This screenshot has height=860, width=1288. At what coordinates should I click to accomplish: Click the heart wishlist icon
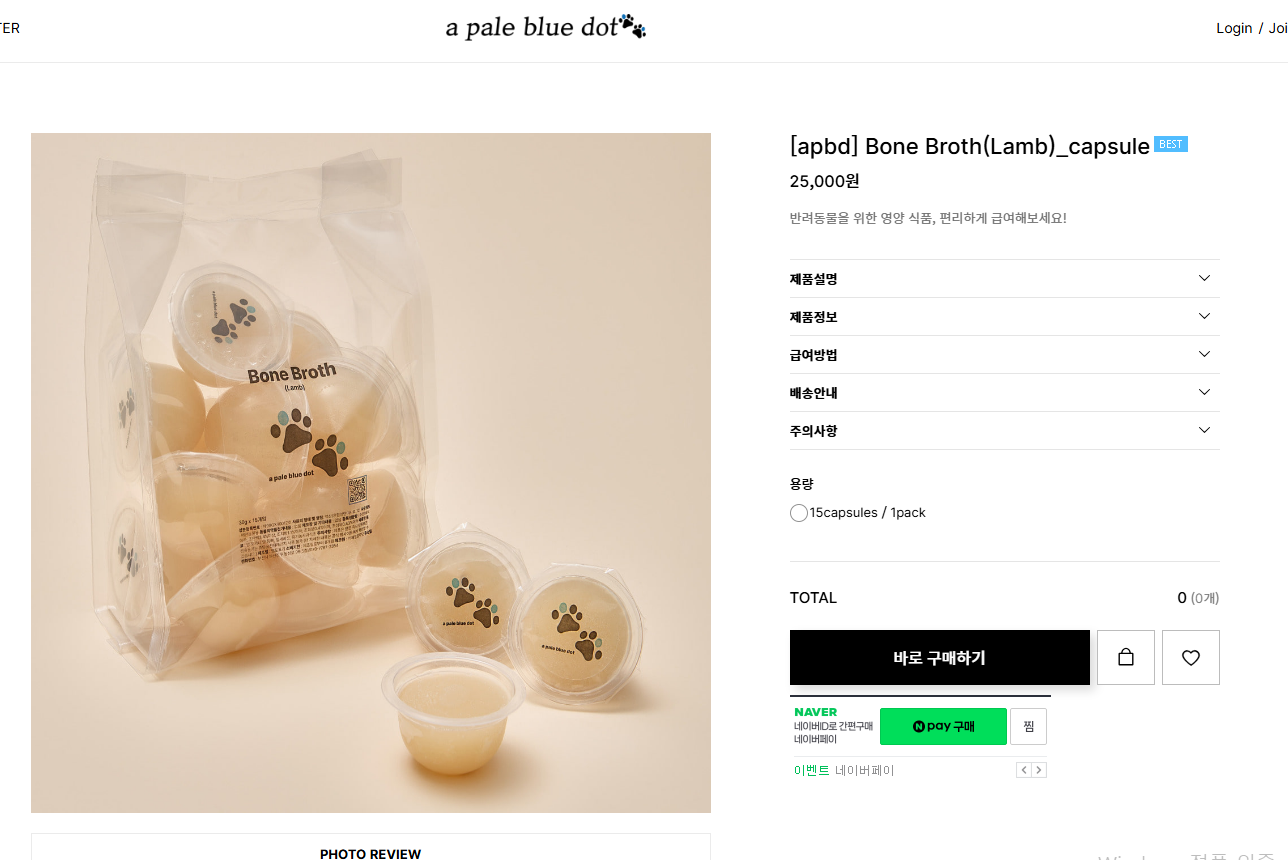pos(1190,657)
